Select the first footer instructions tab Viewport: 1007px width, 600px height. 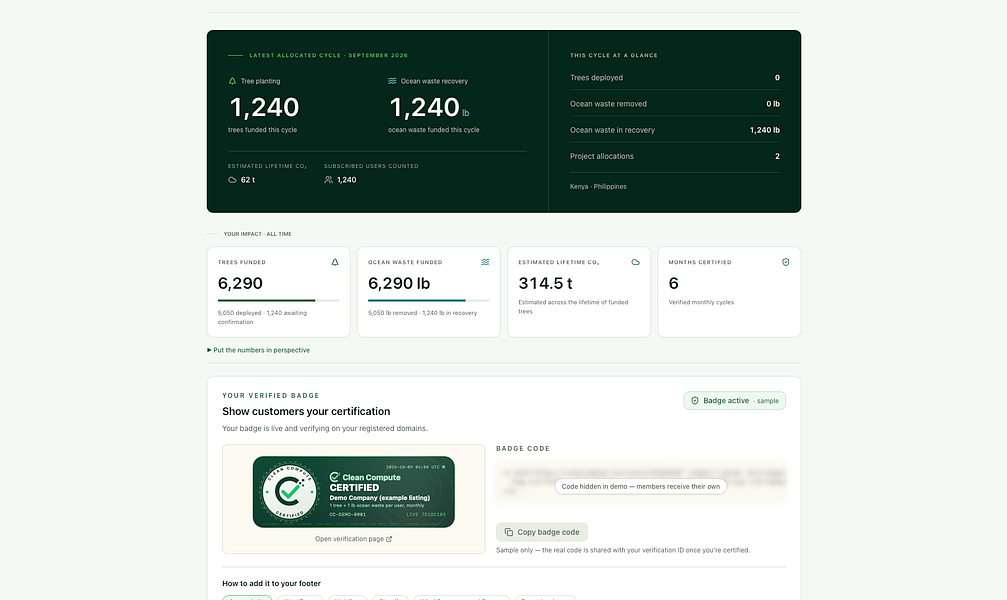pos(247,597)
